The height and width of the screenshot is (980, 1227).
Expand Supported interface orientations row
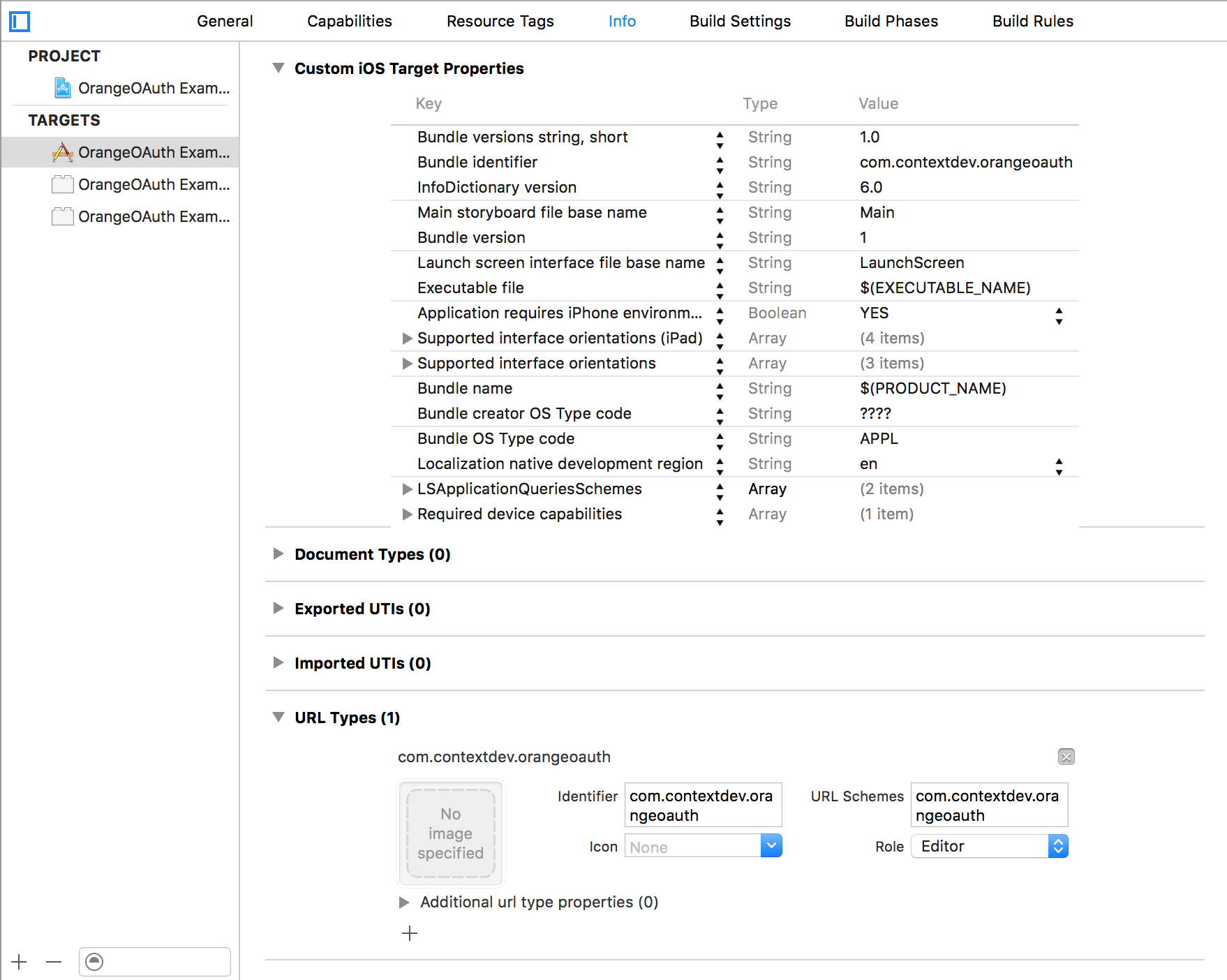[x=408, y=364]
